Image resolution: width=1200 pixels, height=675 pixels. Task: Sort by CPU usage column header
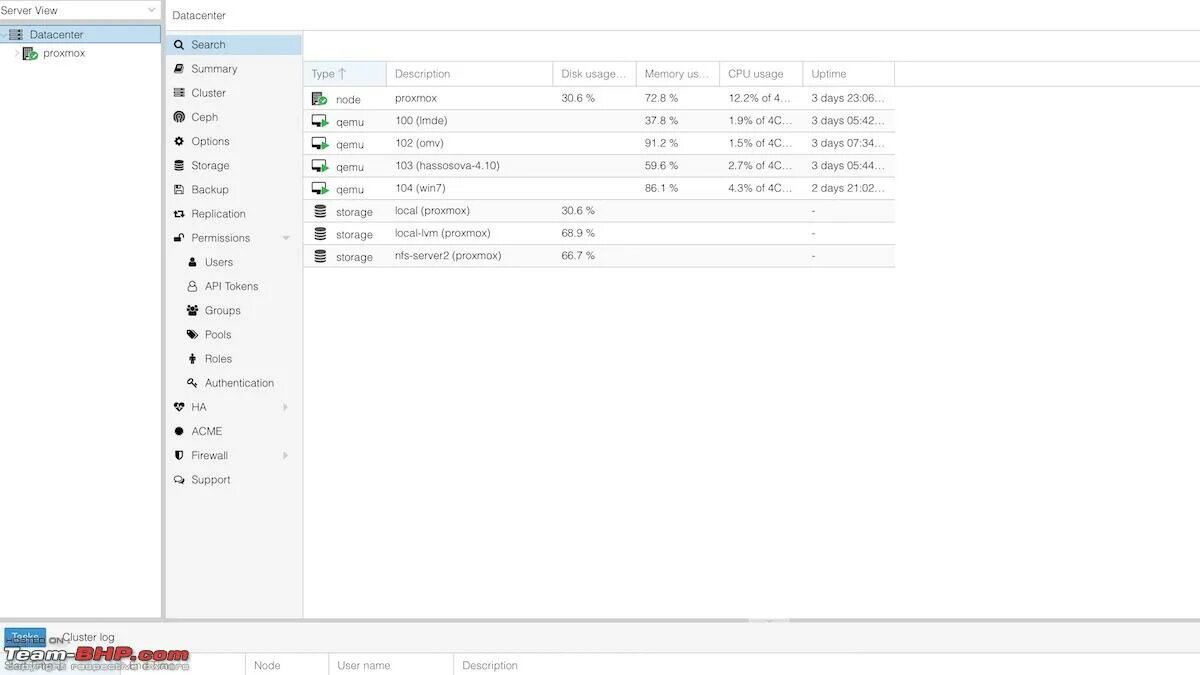tap(761, 74)
